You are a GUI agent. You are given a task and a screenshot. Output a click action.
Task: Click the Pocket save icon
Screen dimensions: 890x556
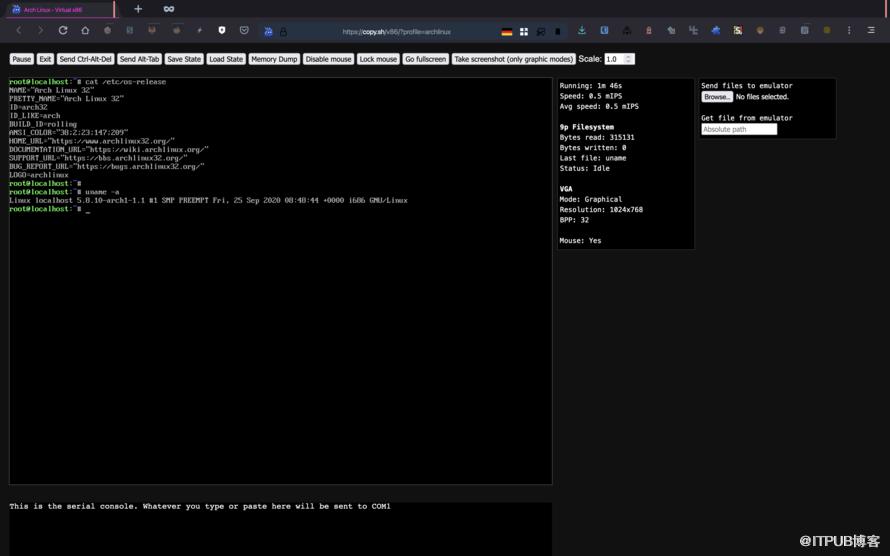pos(244,31)
